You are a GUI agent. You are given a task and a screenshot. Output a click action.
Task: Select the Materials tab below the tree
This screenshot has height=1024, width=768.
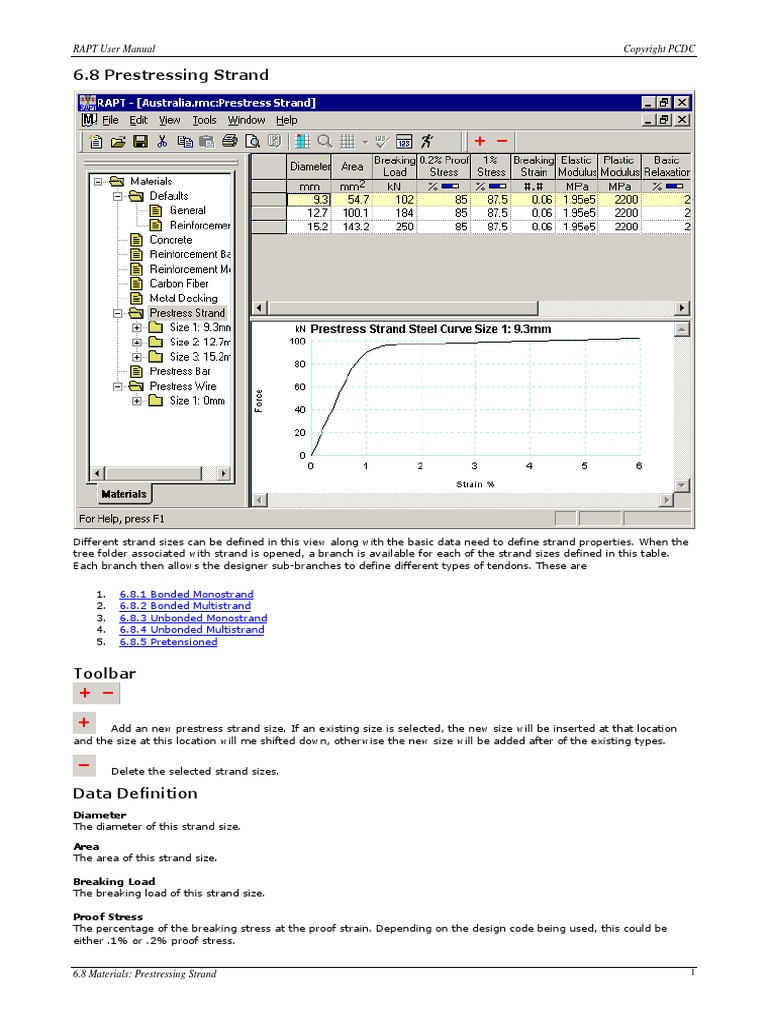pos(124,494)
